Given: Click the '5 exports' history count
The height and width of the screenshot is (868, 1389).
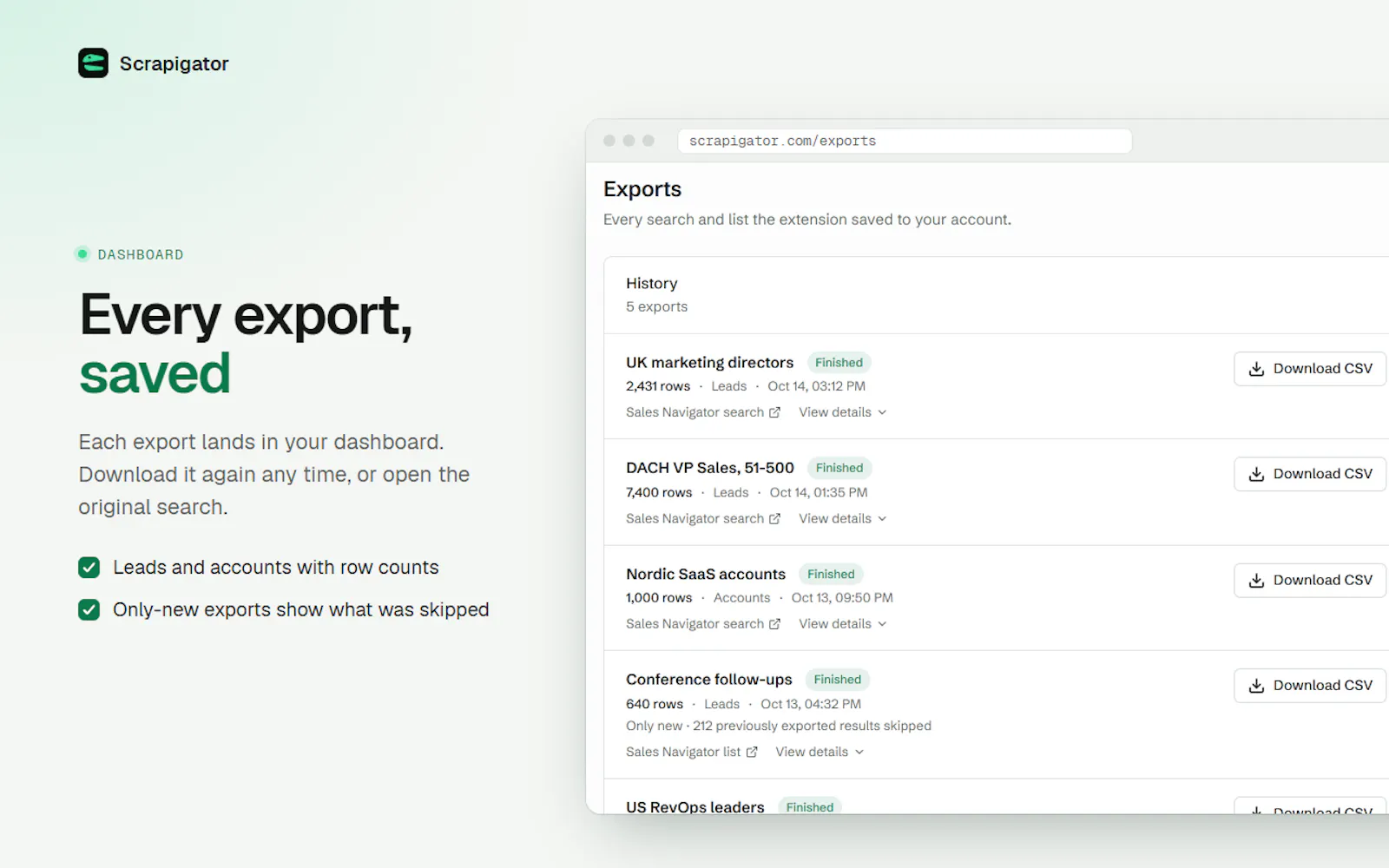Looking at the screenshot, I should click(x=656, y=306).
